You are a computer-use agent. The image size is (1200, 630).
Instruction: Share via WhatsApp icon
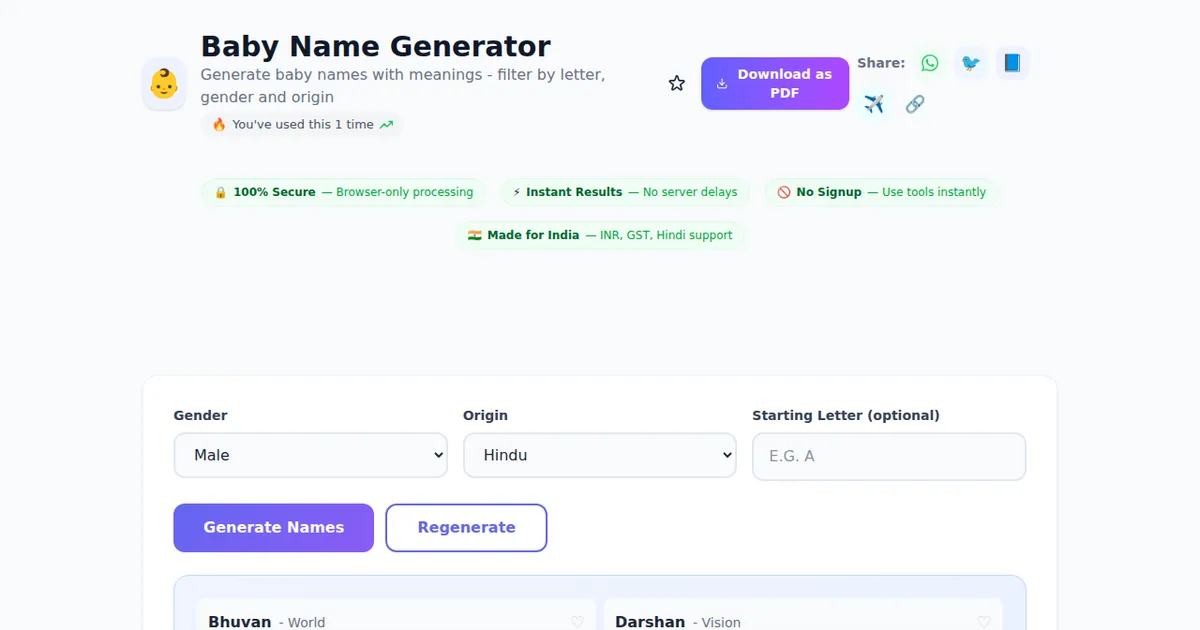click(x=930, y=63)
